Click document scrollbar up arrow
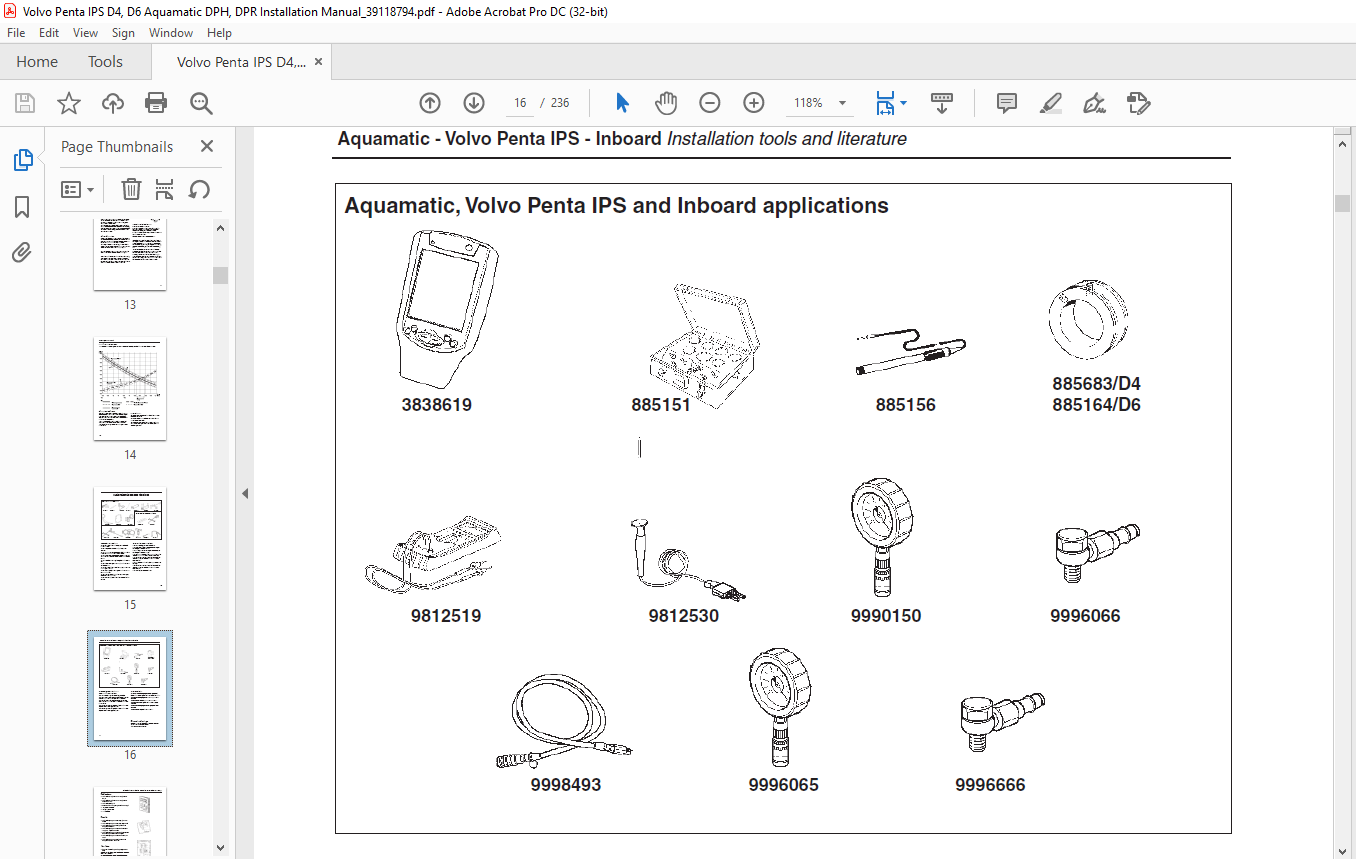The width and height of the screenshot is (1356, 859). [x=1343, y=143]
